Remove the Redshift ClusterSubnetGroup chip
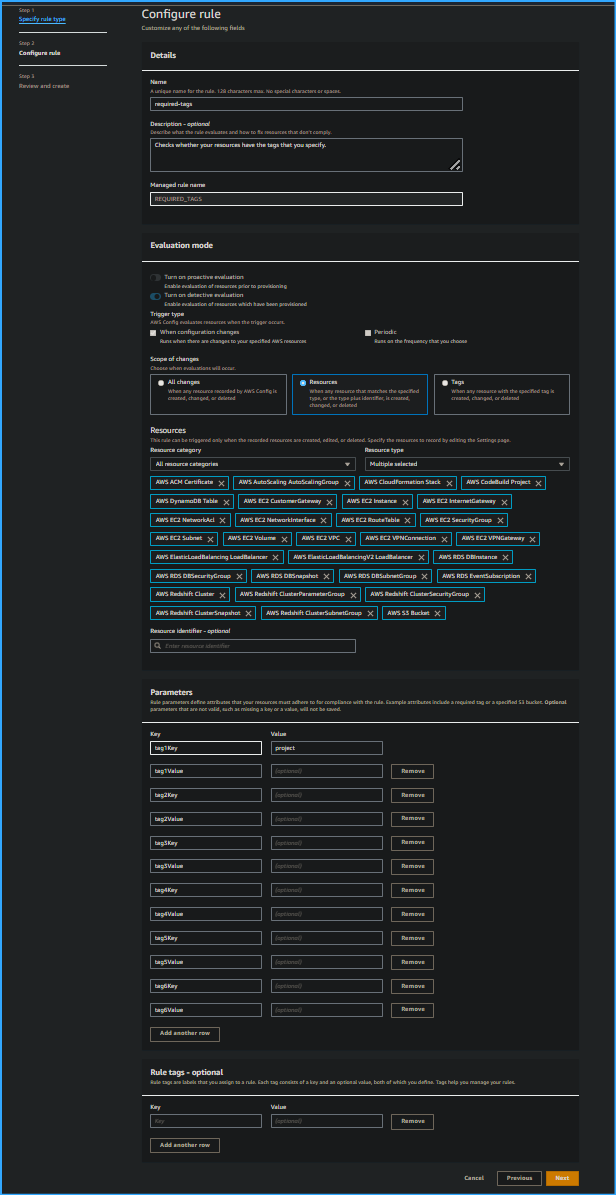The image size is (616, 1195). [371, 614]
